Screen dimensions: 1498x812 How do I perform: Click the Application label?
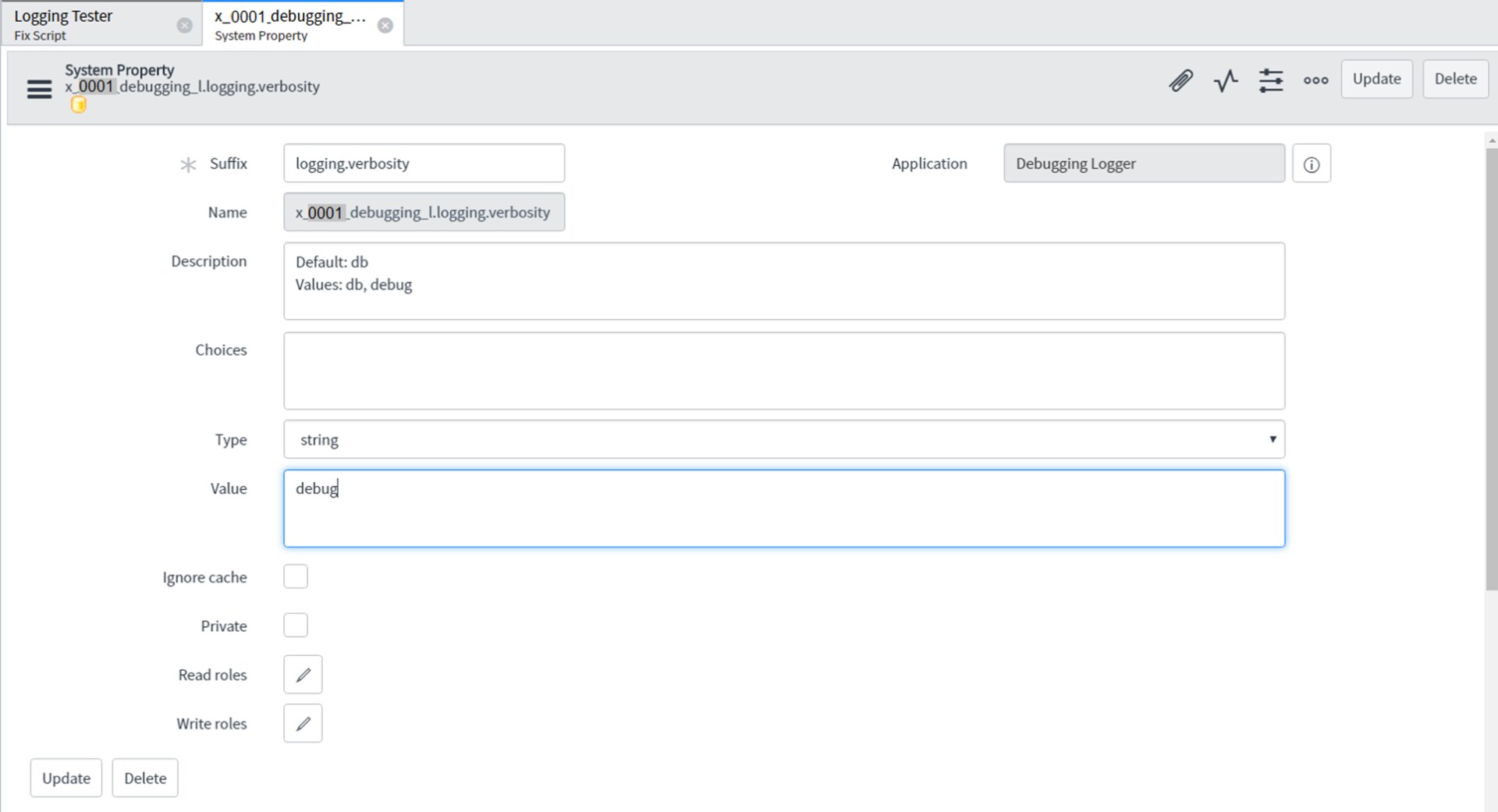[x=929, y=164]
